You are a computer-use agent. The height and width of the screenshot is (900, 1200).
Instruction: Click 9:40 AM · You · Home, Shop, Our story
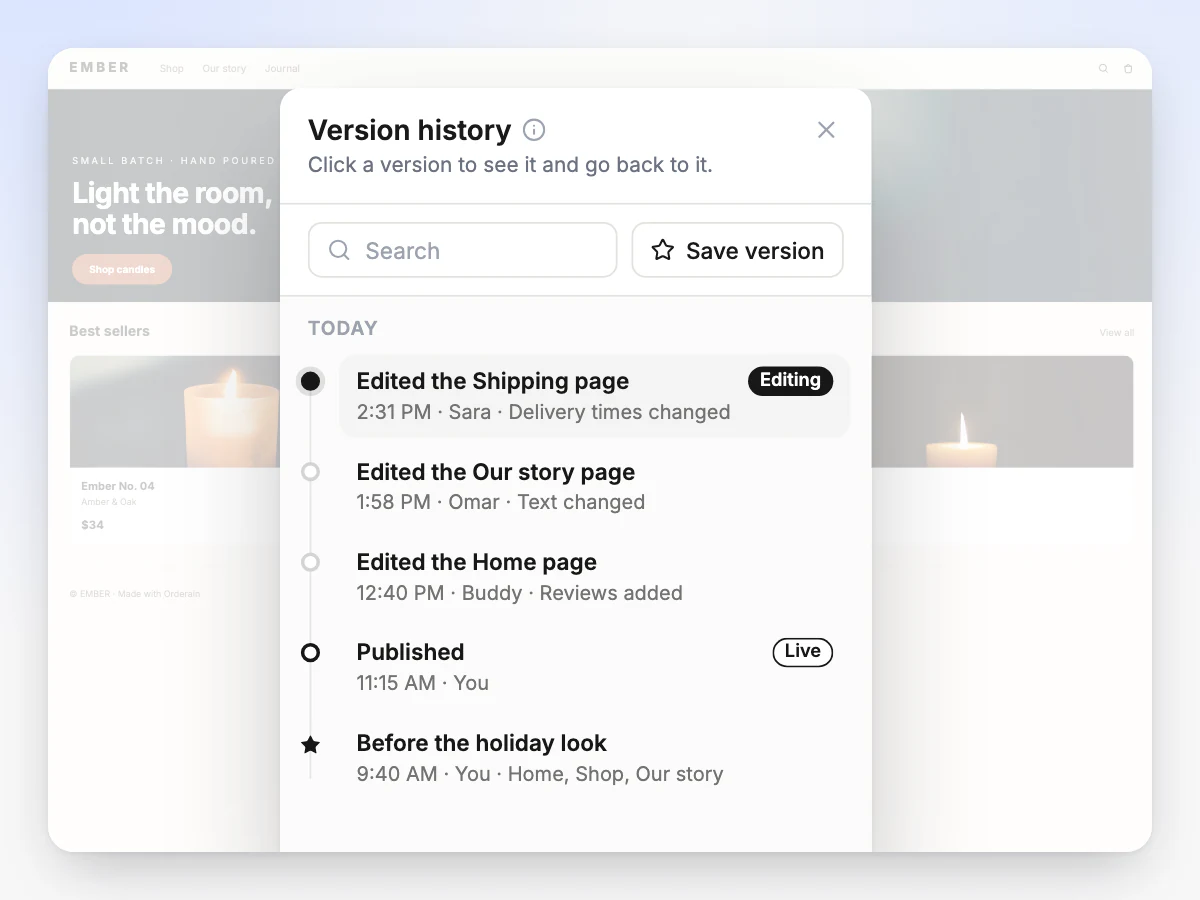(x=540, y=774)
